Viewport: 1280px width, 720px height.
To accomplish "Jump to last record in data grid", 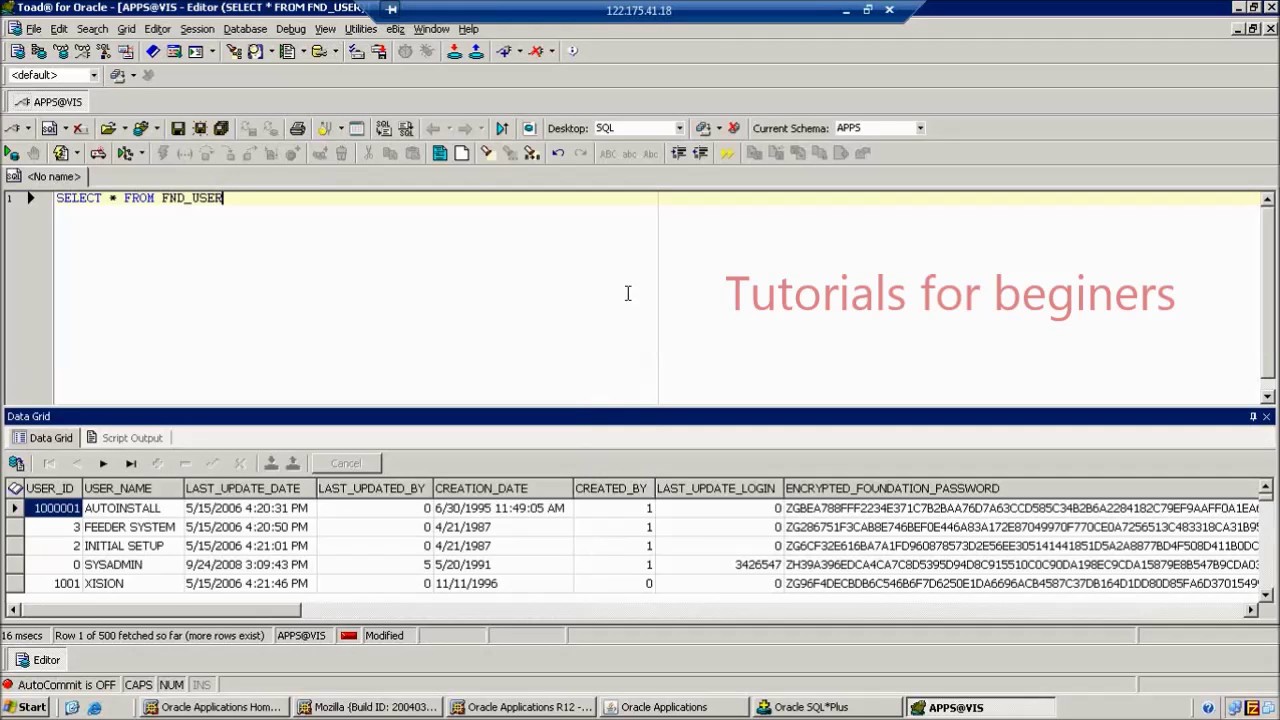I will click(x=131, y=463).
